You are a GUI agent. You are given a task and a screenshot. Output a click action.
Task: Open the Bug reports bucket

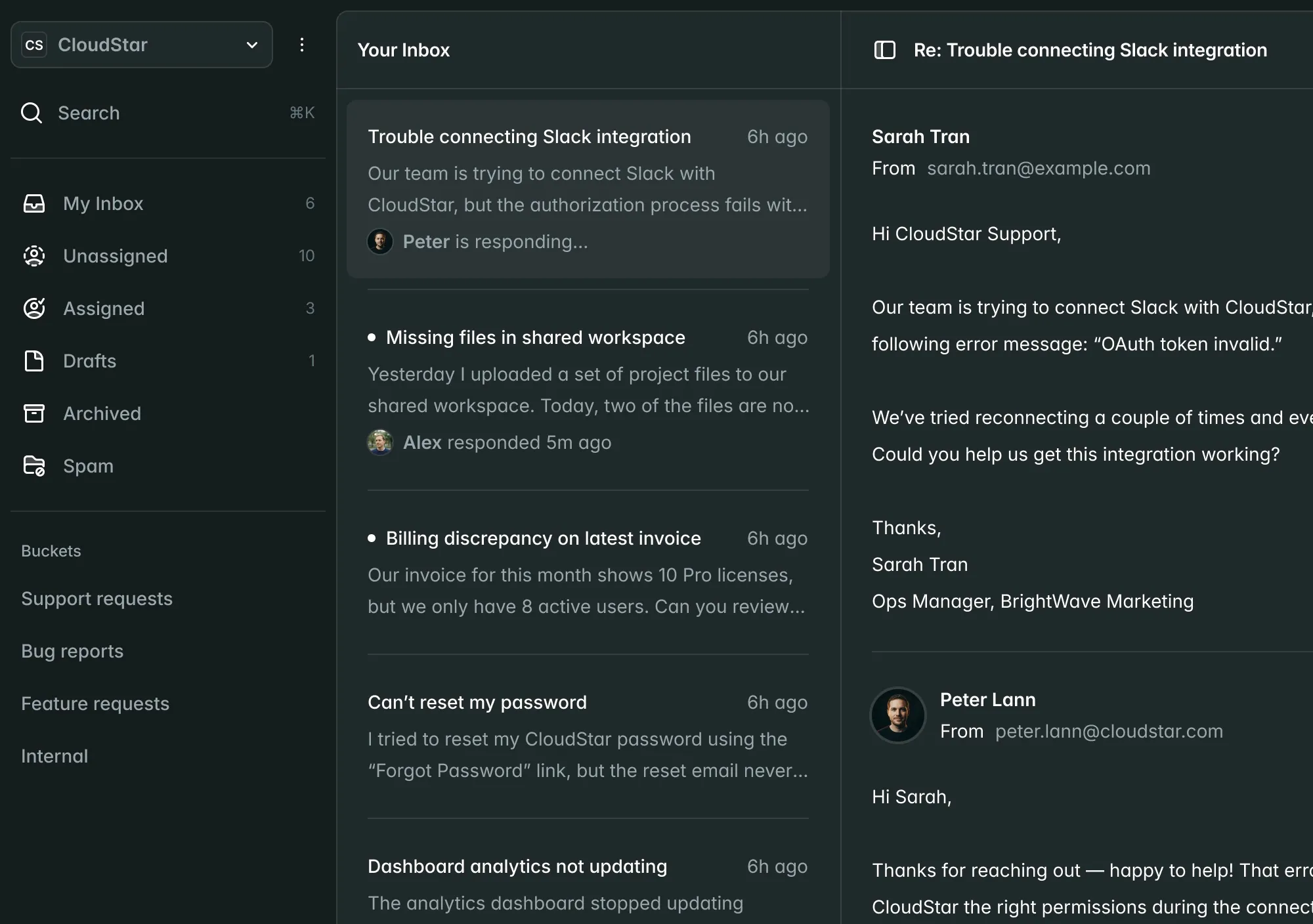(72, 651)
